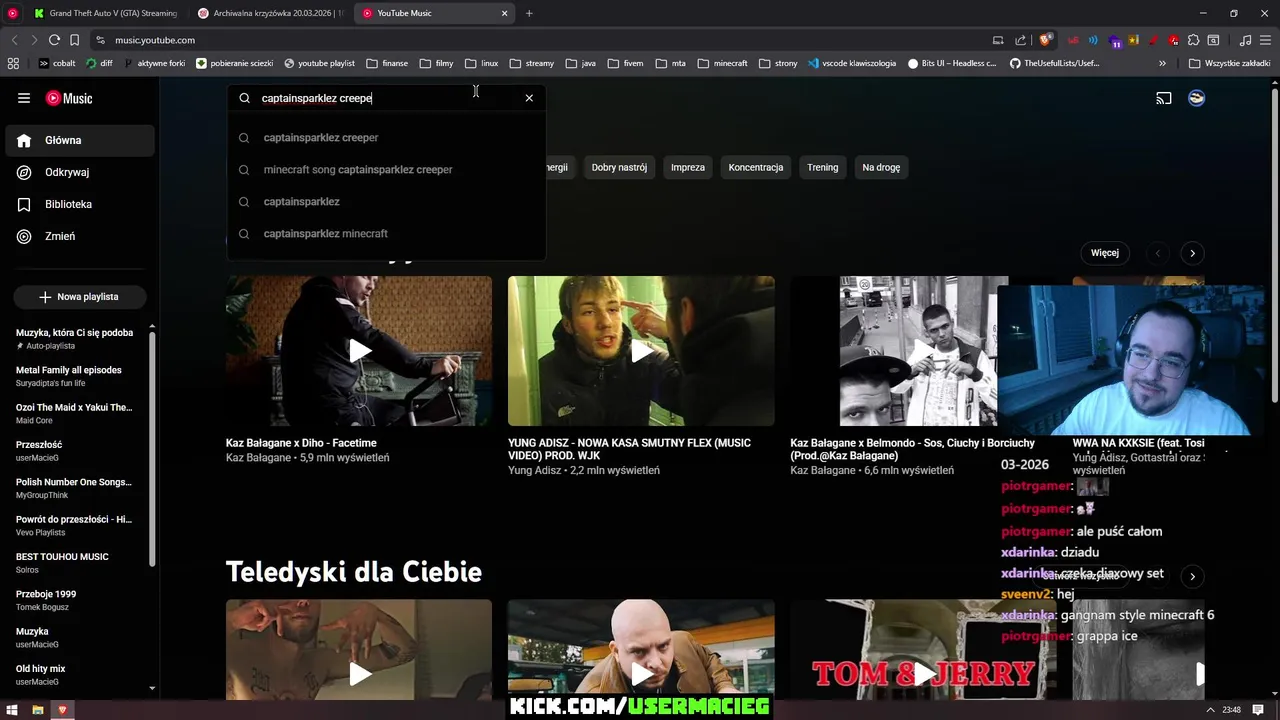
Task: Select the Na drogę mood chip
Action: (881, 167)
